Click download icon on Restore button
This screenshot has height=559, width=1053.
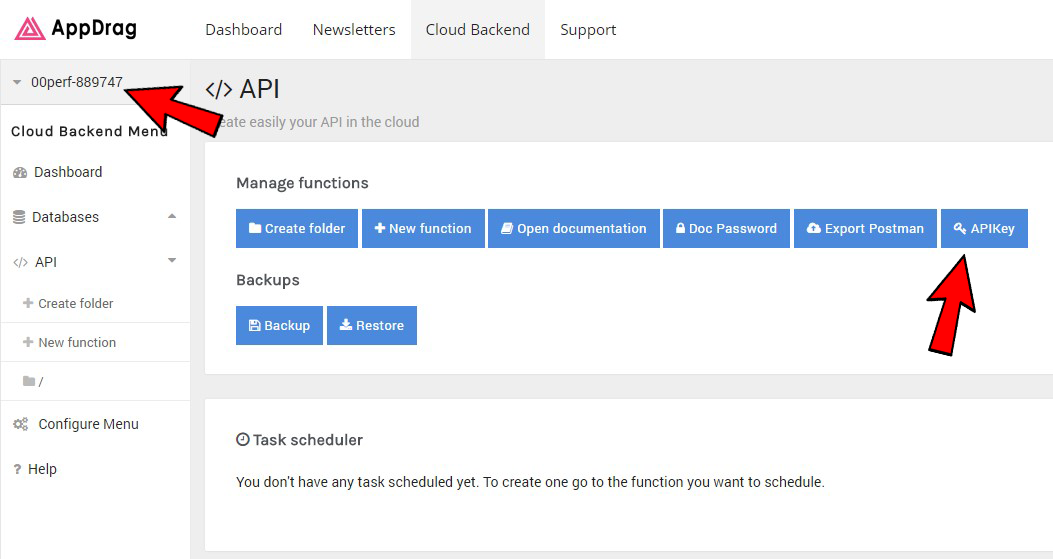pos(346,325)
